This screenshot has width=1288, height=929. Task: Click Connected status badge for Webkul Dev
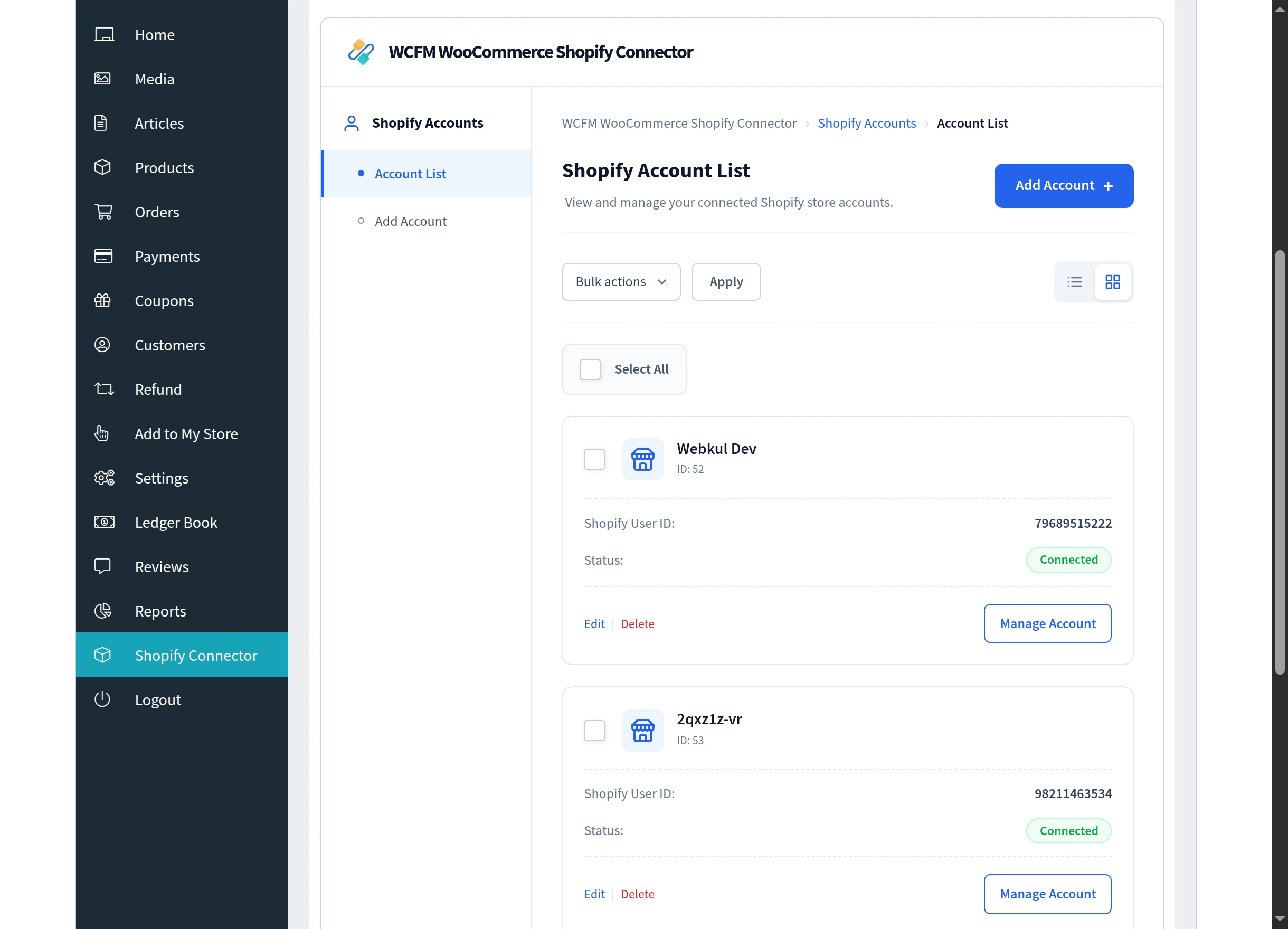tap(1069, 560)
